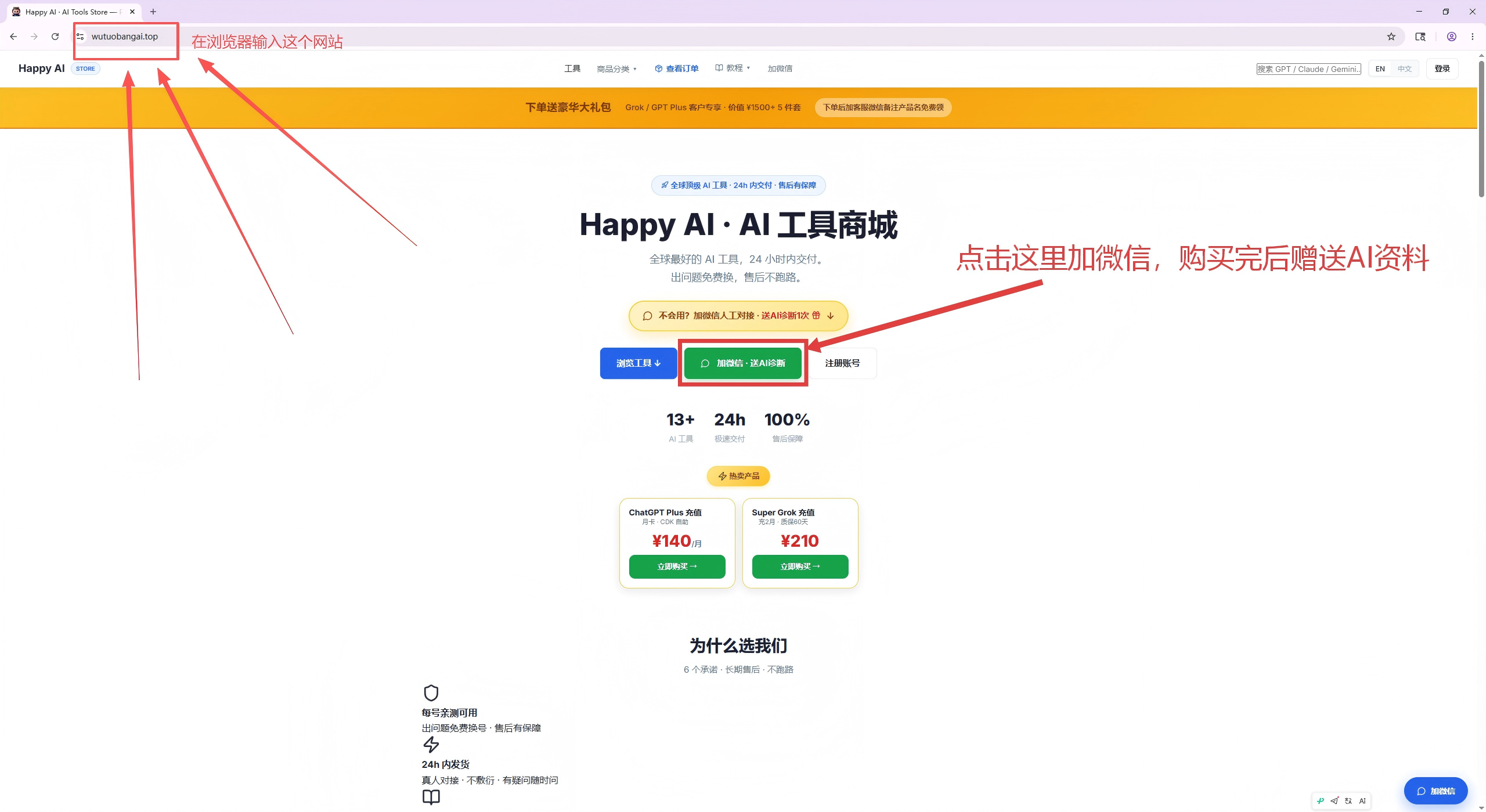1486x812 pixels.
Task: Reload the current page
Action: click(55, 37)
